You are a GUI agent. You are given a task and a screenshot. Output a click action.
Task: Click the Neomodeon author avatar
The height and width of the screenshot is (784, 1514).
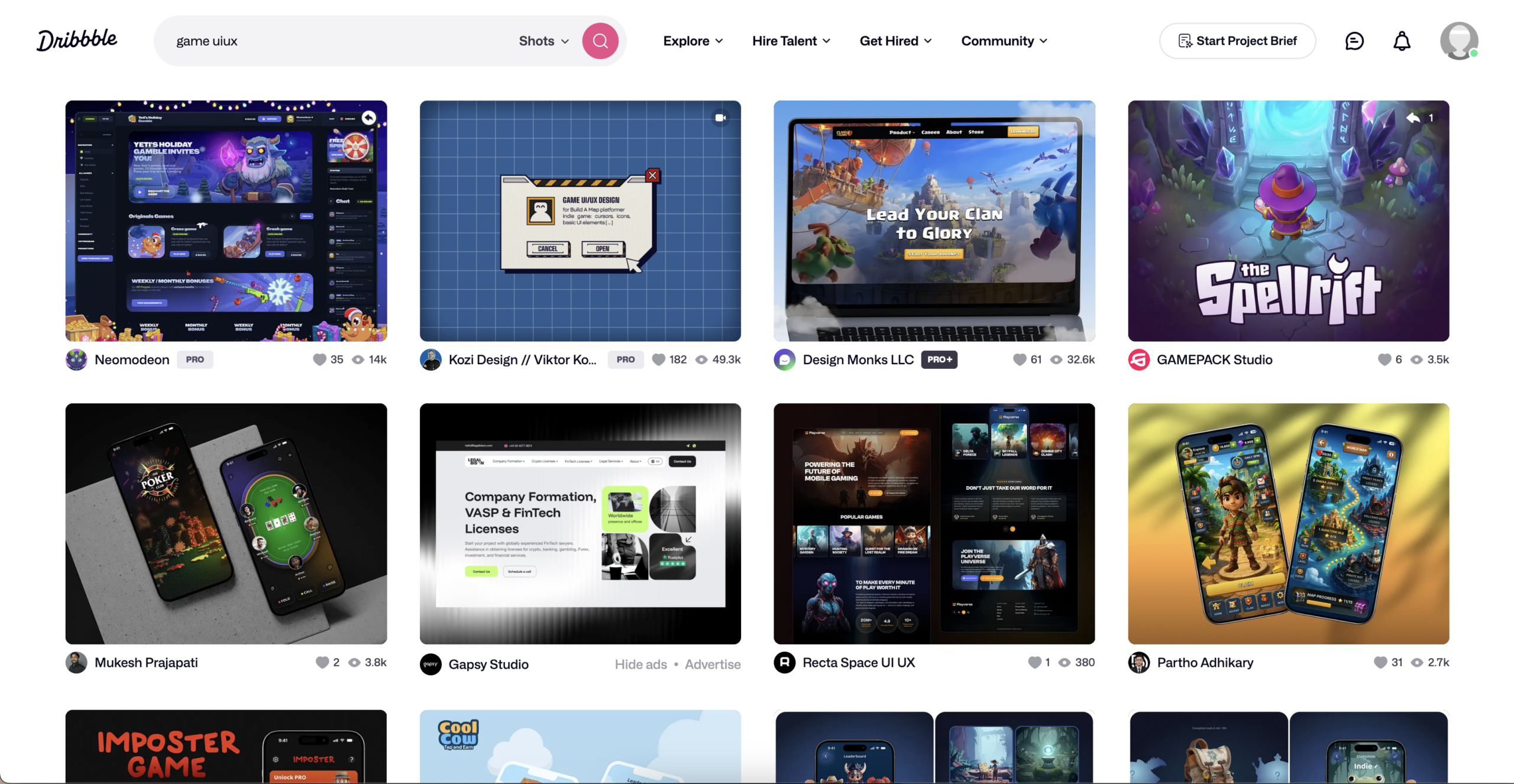tap(76, 359)
